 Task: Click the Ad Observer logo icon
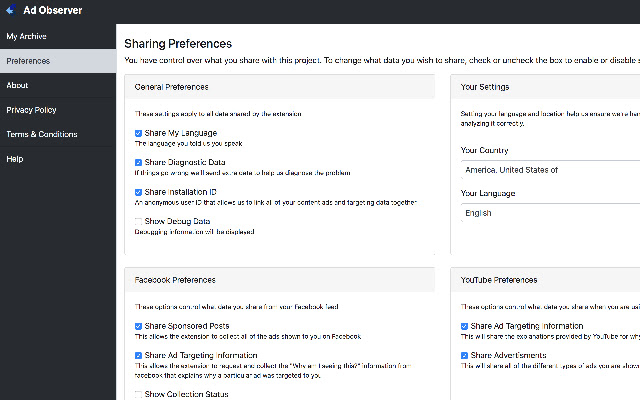(x=11, y=9)
